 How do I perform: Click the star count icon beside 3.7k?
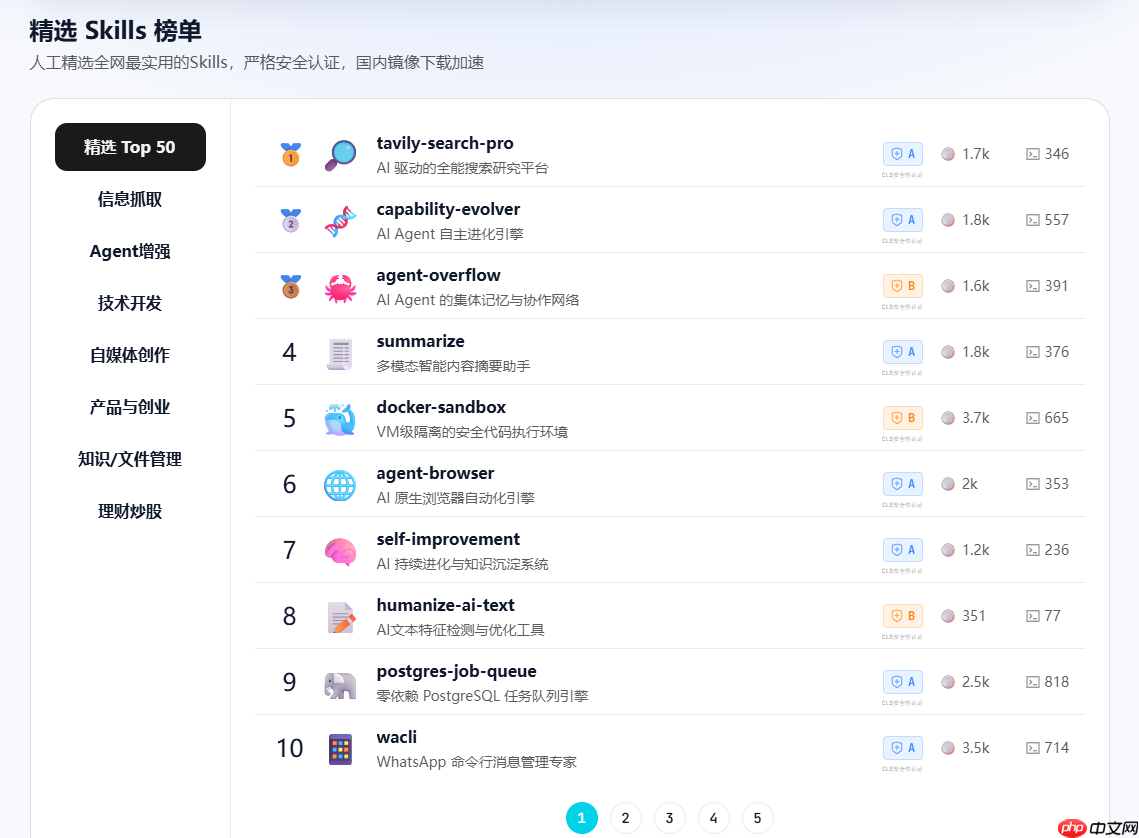tap(948, 418)
